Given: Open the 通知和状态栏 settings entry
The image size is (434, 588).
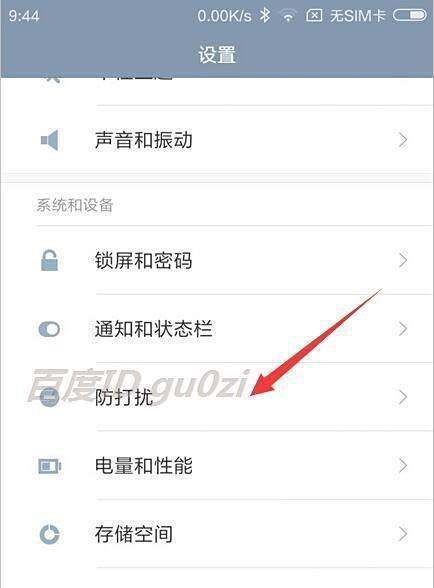Looking at the screenshot, I should pos(217,329).
